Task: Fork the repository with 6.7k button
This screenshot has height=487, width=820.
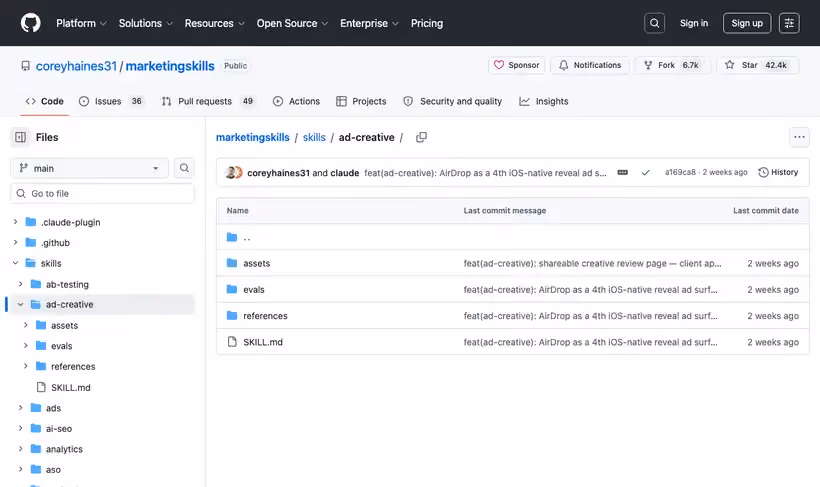Action: [672, 65]
